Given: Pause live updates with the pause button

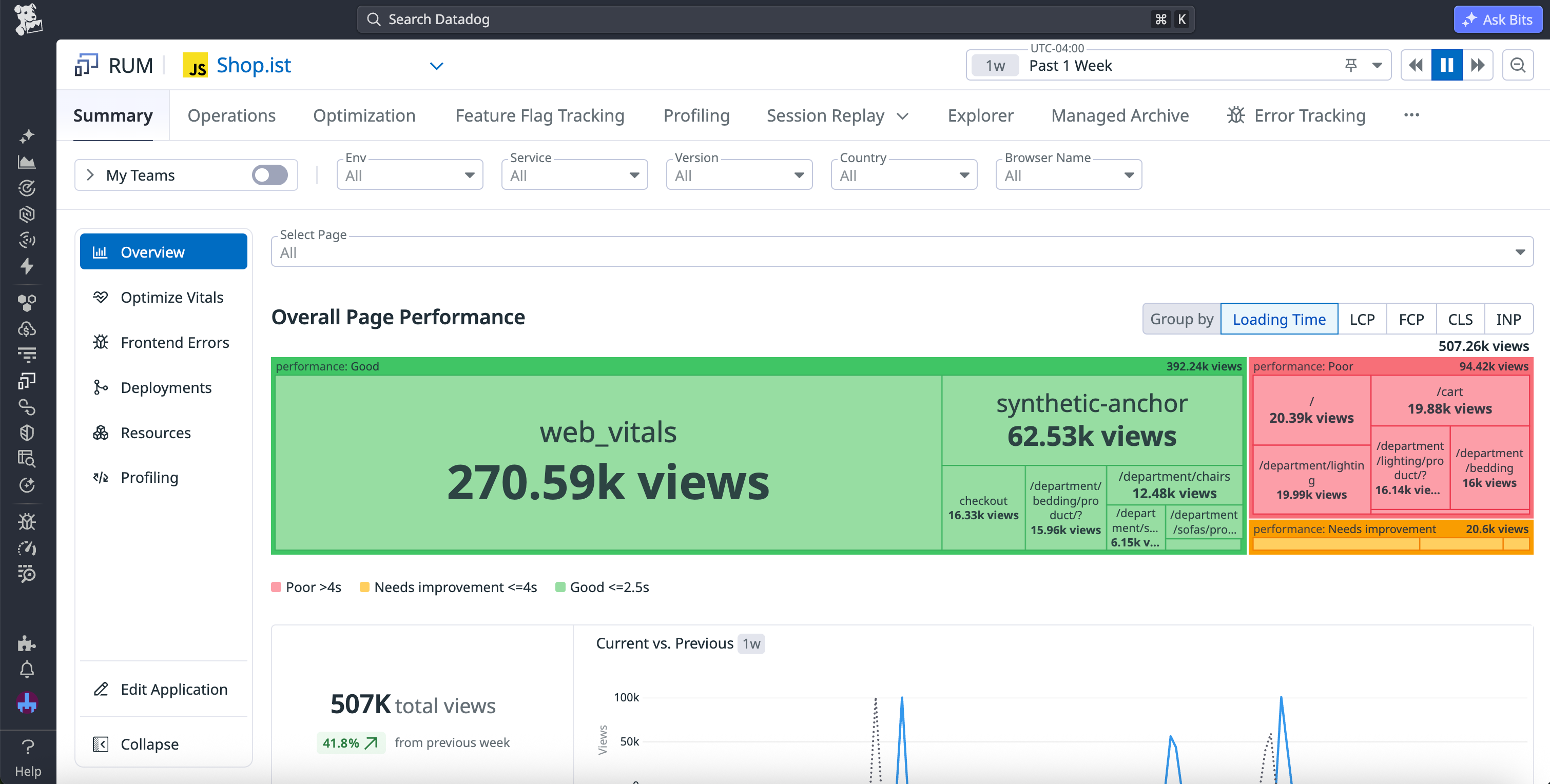Looking at the screenshot, I should pos(1447,65).
